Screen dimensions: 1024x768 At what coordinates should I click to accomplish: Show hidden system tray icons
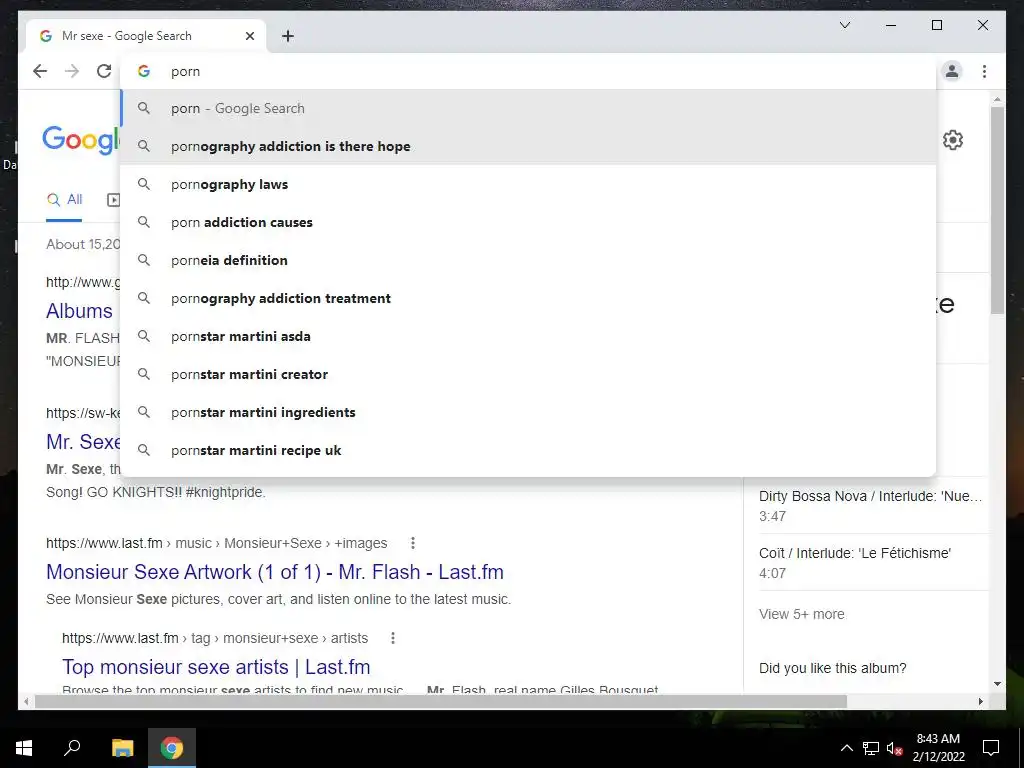846,748
